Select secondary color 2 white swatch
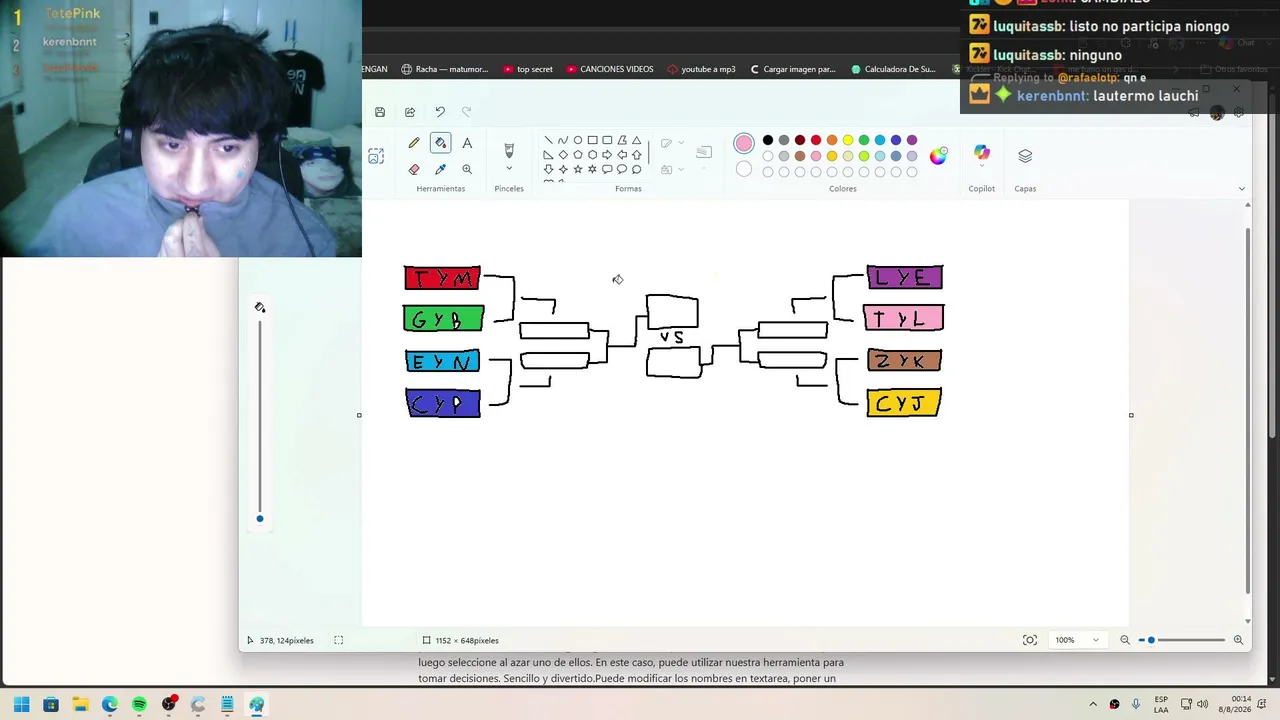The height and width of the screenshot is (720, 1280). 744,169
